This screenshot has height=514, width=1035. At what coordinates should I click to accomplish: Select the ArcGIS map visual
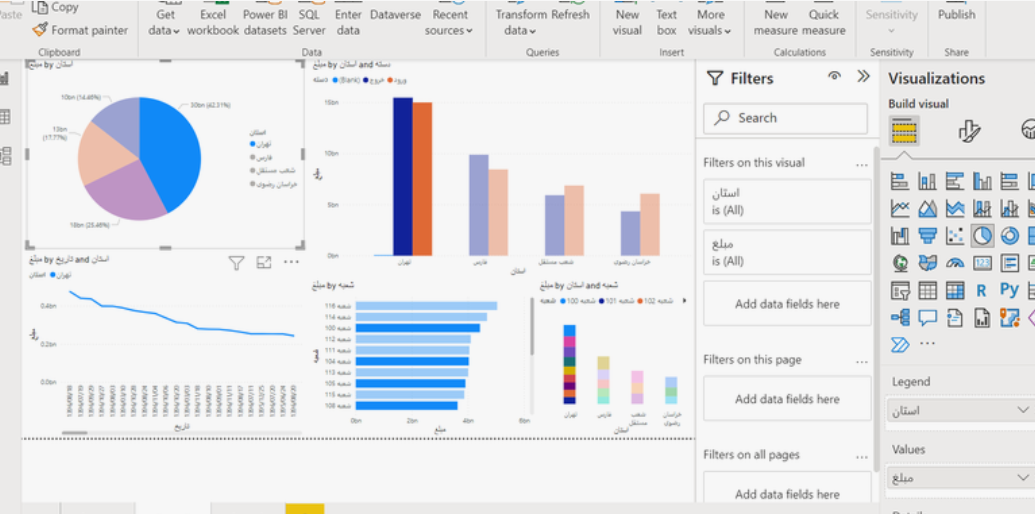coord(1009,318)
